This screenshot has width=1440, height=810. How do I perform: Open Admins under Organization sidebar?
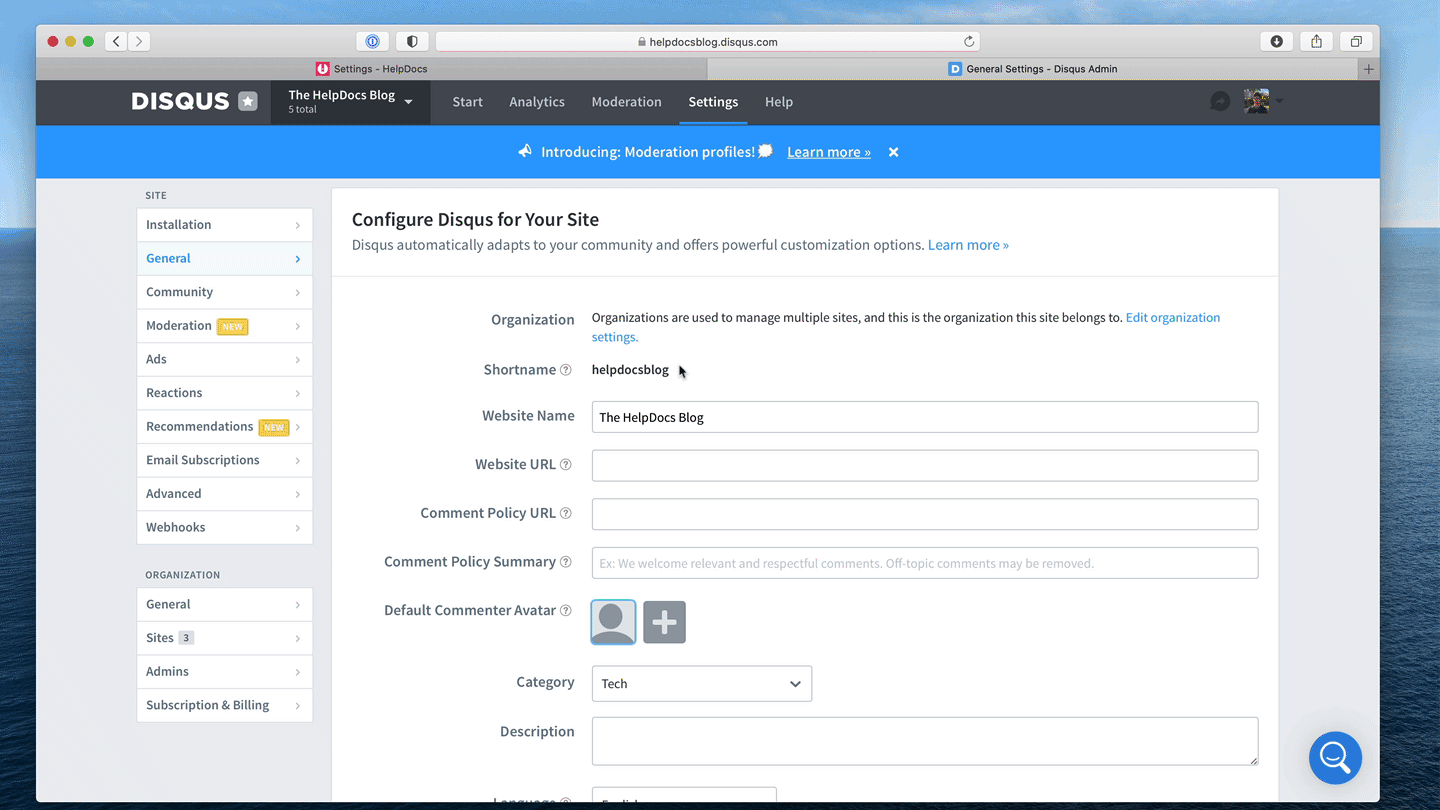tap(224, 672)
